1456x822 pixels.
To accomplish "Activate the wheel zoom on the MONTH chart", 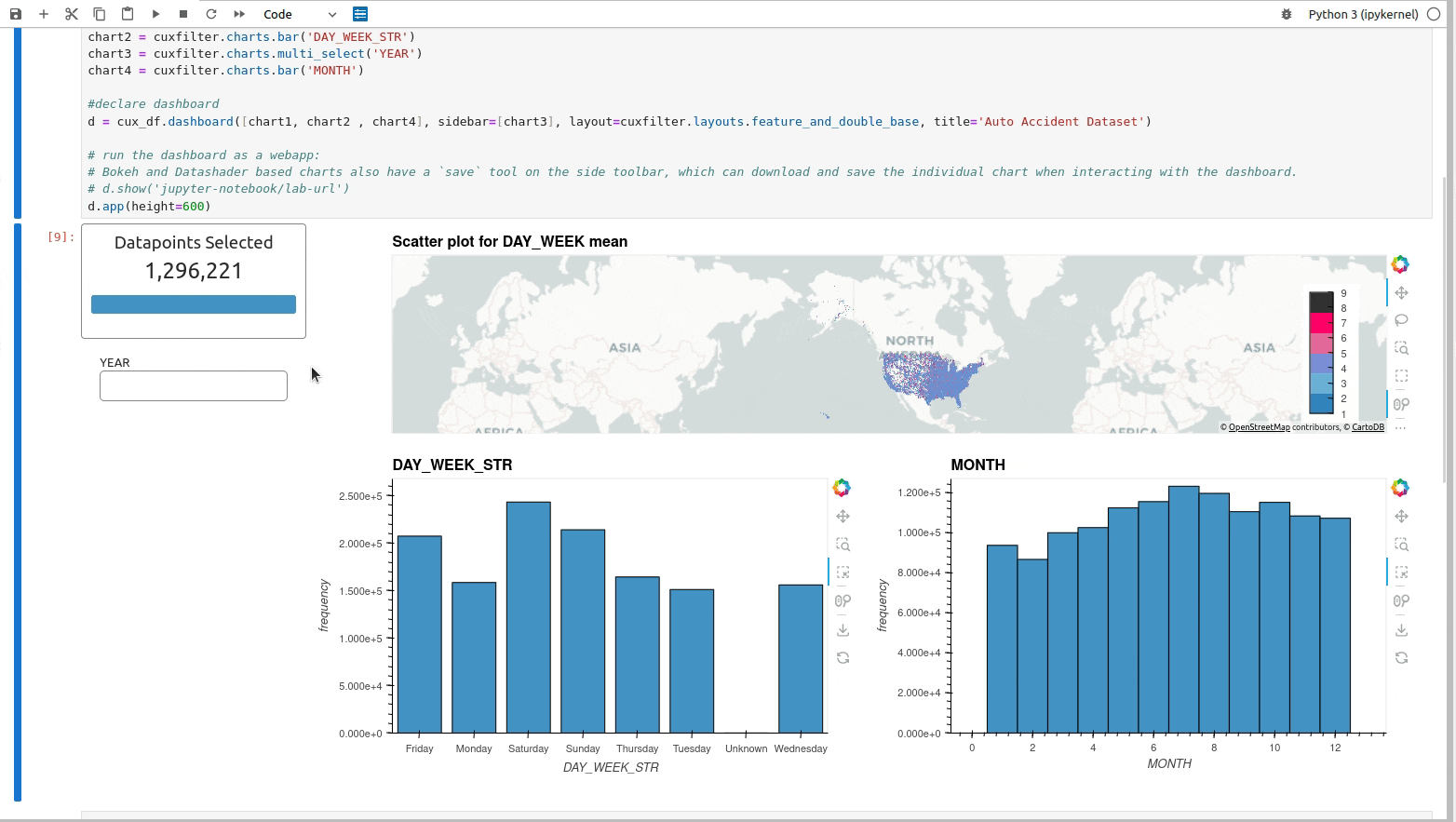I will [x=1401, y=544].
